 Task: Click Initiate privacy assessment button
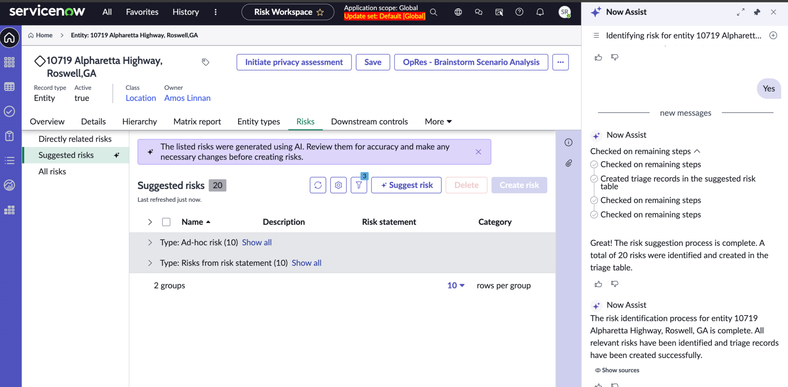point(294,62)
